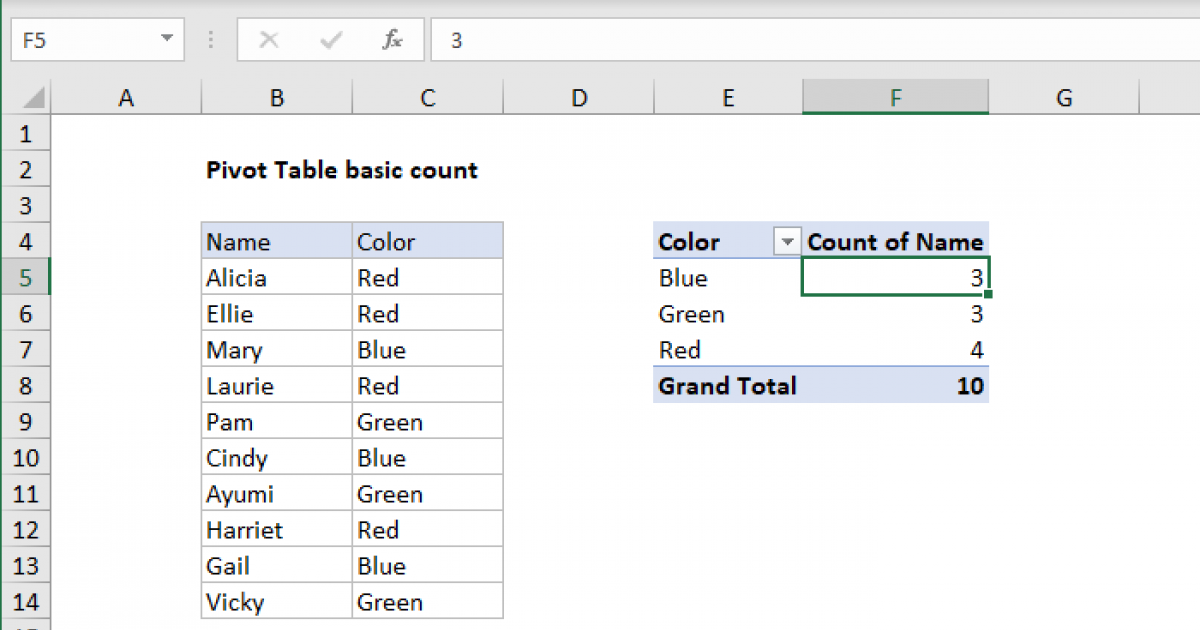This screenshot has height=630, width=1200.
Task: Select the cell containing 'Alicia'
Action: (277, 278)
